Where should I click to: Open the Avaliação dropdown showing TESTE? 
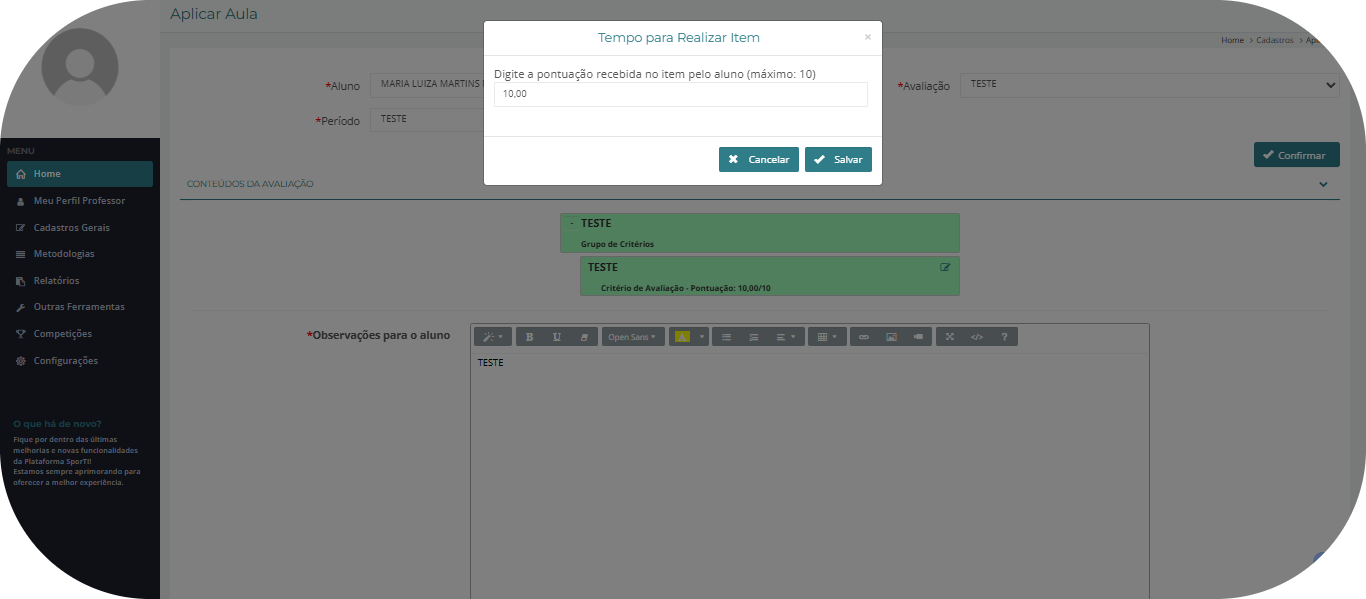point(1149,85)
